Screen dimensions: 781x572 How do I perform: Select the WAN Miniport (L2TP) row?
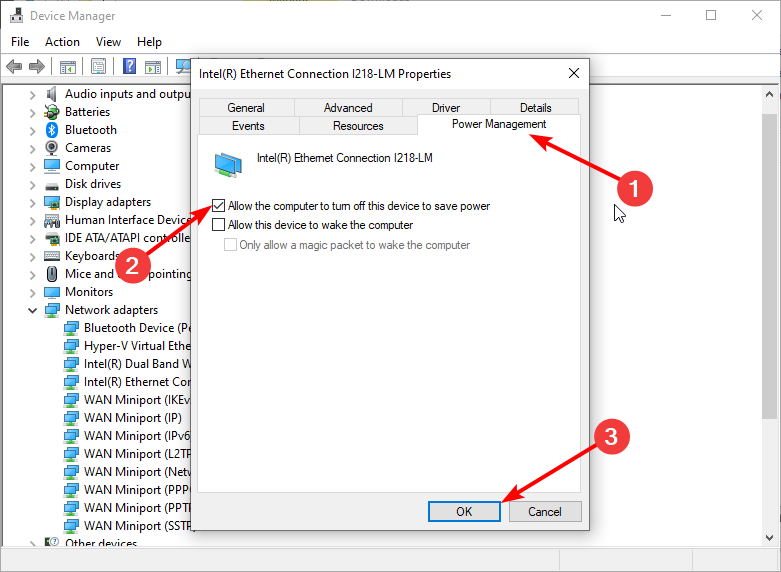click(x=127, y=453)
